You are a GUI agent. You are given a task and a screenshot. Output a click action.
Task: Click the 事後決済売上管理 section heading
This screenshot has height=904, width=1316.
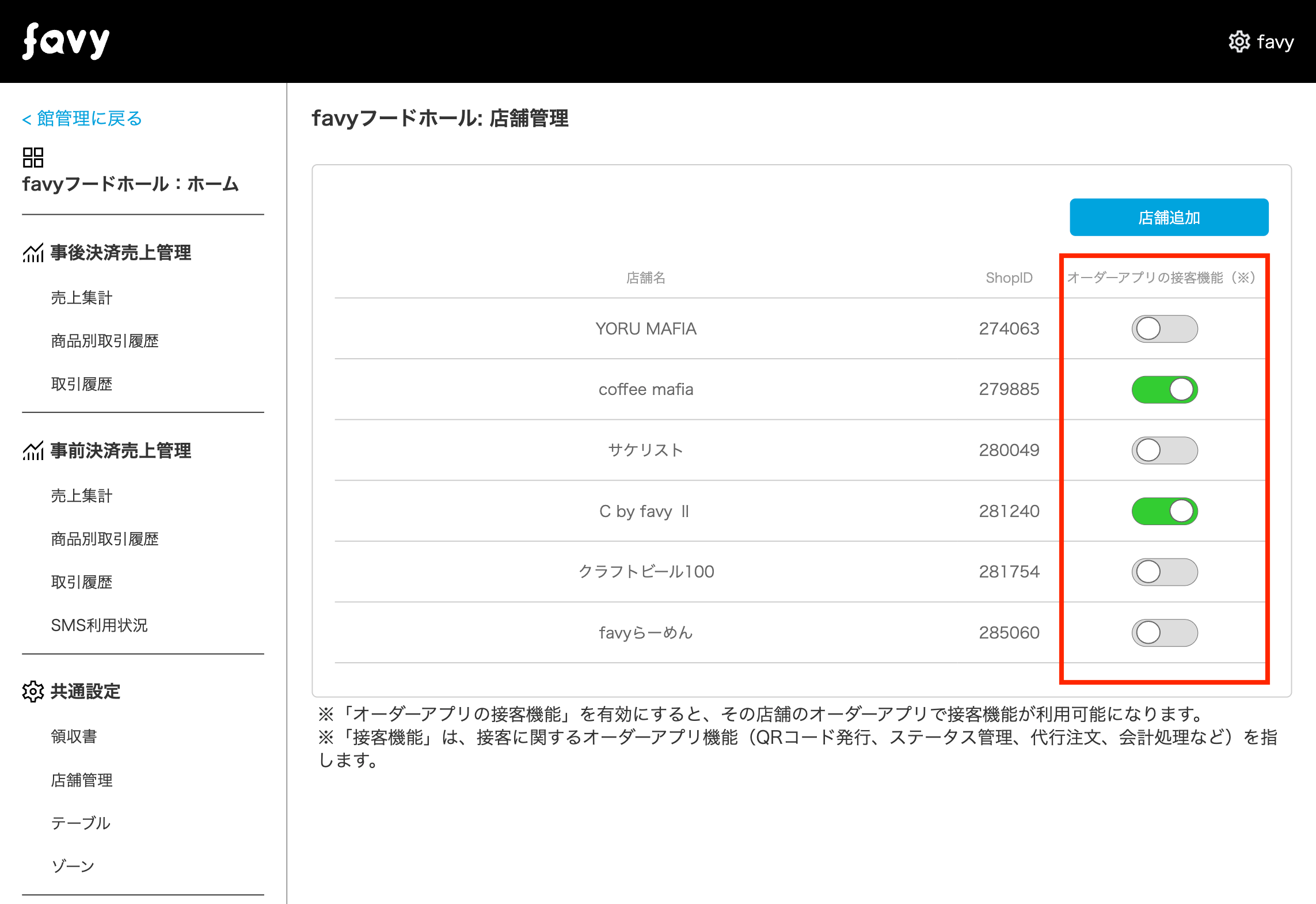(x=121, y=253)
